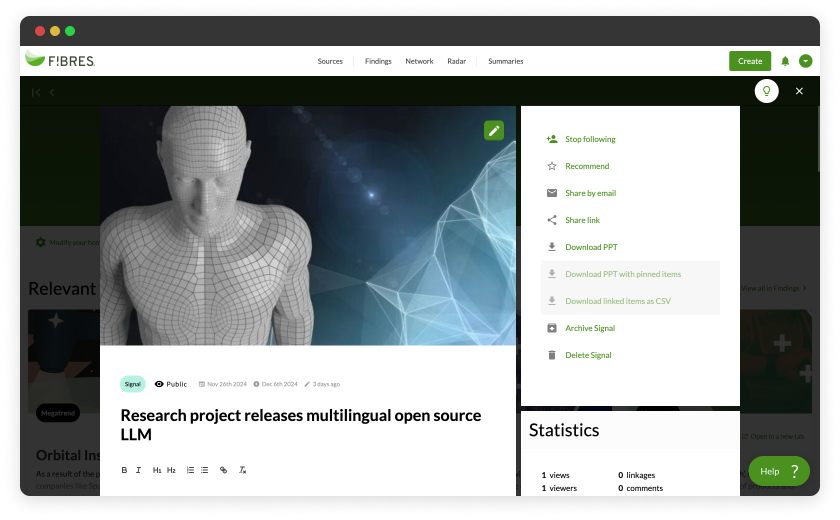Click the 1 viewers statistic
This screenshot has height=520, width=840.
tap(559, 488)
